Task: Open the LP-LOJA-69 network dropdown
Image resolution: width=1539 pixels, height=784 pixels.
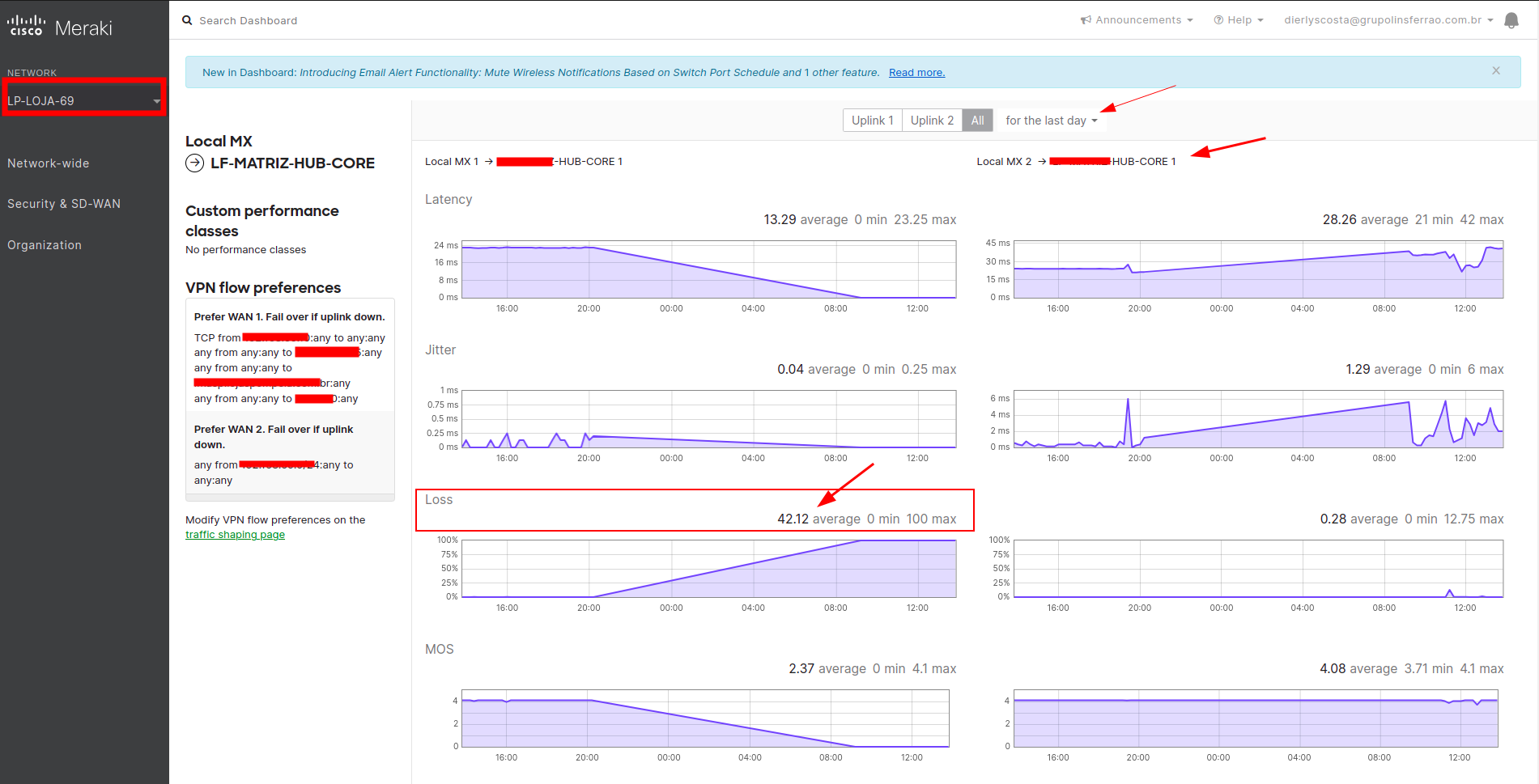Action: pyautogui.click(x=83, y=100)
